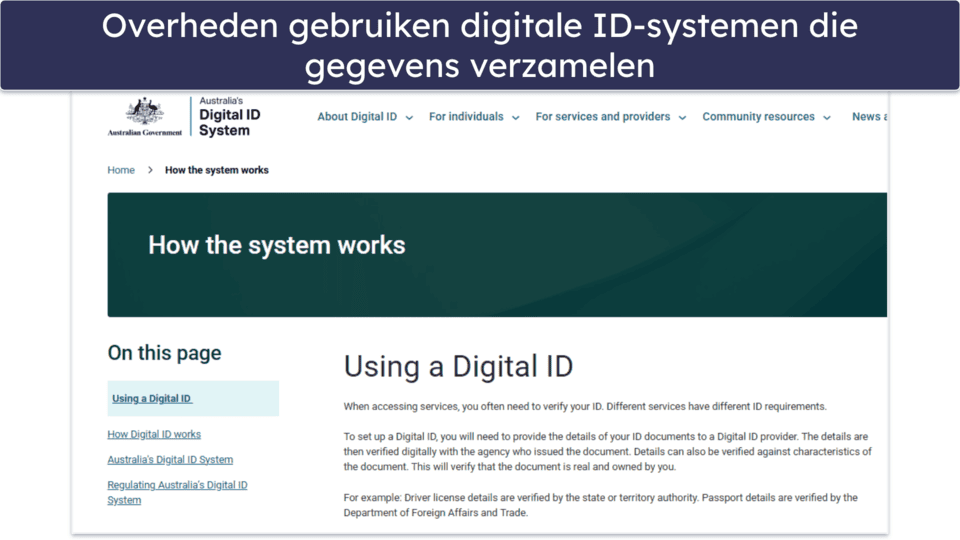Open the About Digital ID menu
The image size is (960, 540).
(x=357, y=116)
